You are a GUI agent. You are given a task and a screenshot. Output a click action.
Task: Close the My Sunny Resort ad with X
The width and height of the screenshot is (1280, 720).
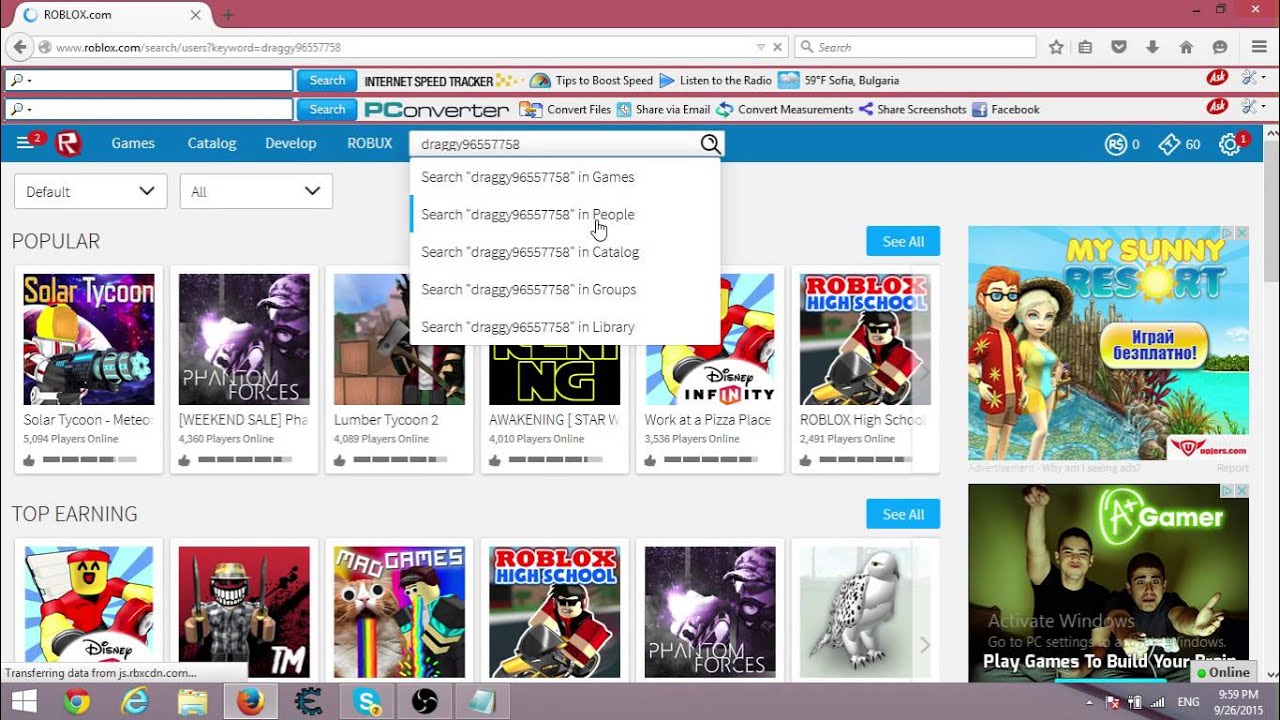[1242, 233]
